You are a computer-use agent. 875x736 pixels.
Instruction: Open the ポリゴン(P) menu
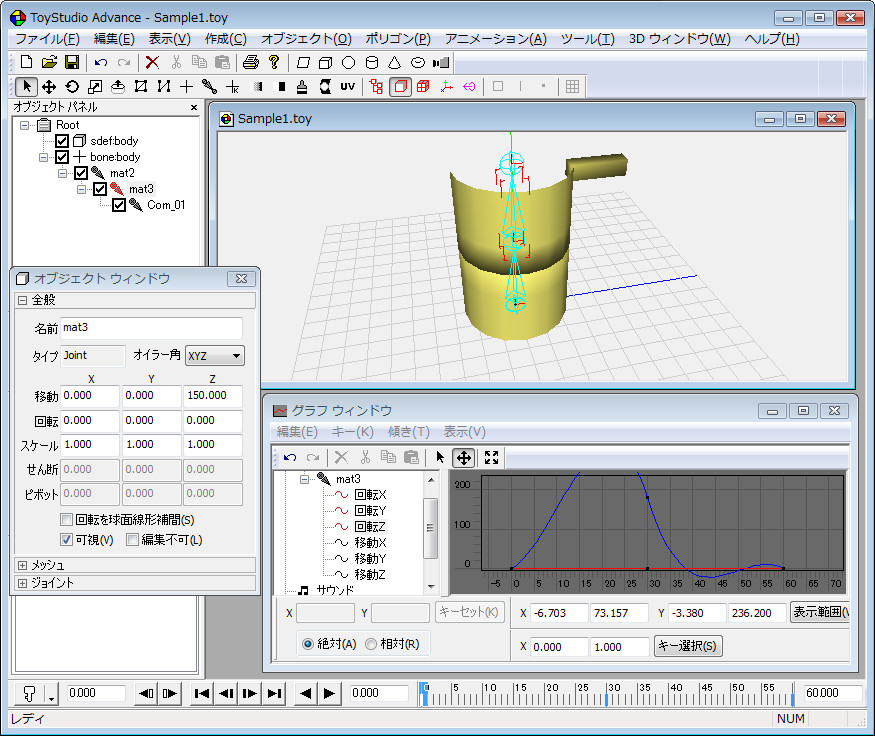point(397,39)
